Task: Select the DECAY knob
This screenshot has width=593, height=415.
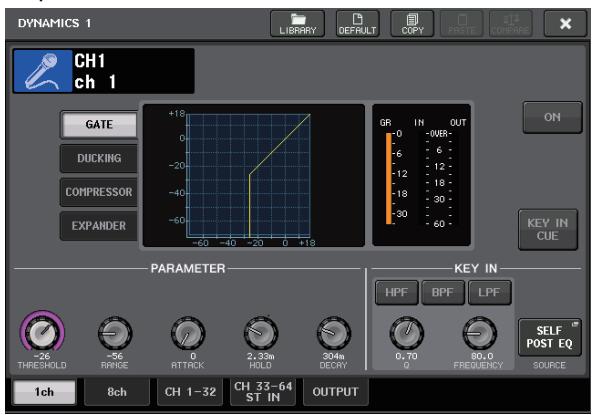Action: tap(334, 333)
